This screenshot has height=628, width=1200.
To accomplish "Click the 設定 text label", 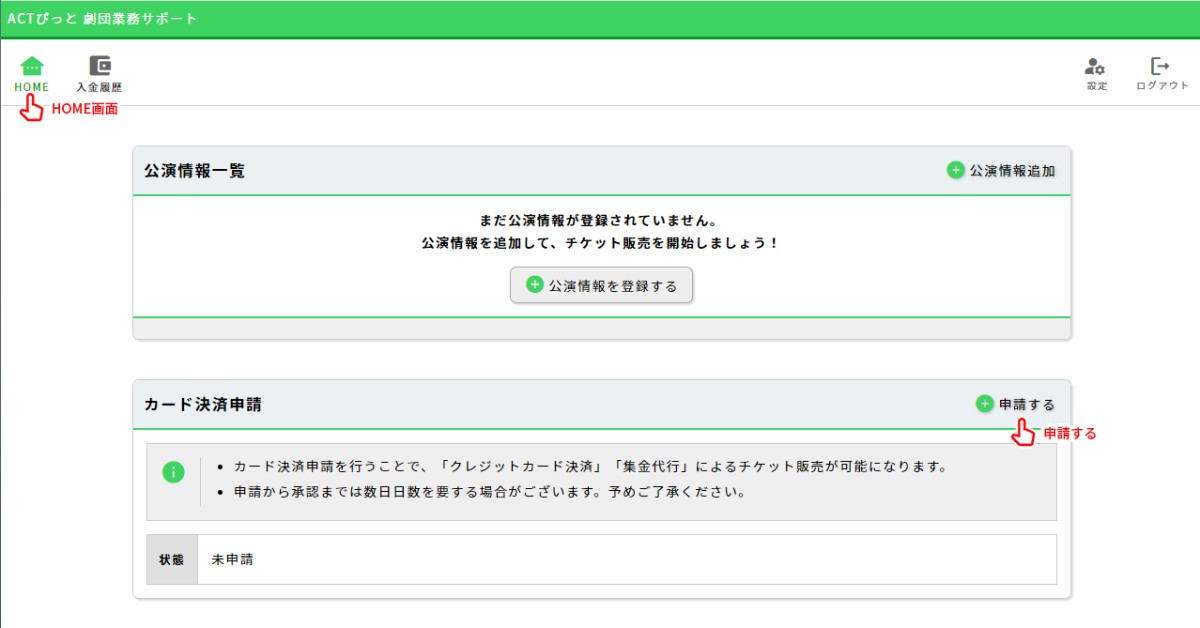I will (x=1097, y=86).
